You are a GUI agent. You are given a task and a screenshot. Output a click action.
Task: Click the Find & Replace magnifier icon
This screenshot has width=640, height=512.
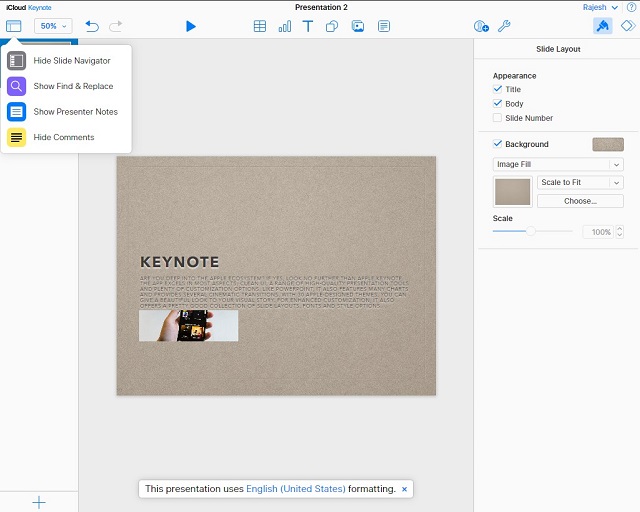pos(16,86)
